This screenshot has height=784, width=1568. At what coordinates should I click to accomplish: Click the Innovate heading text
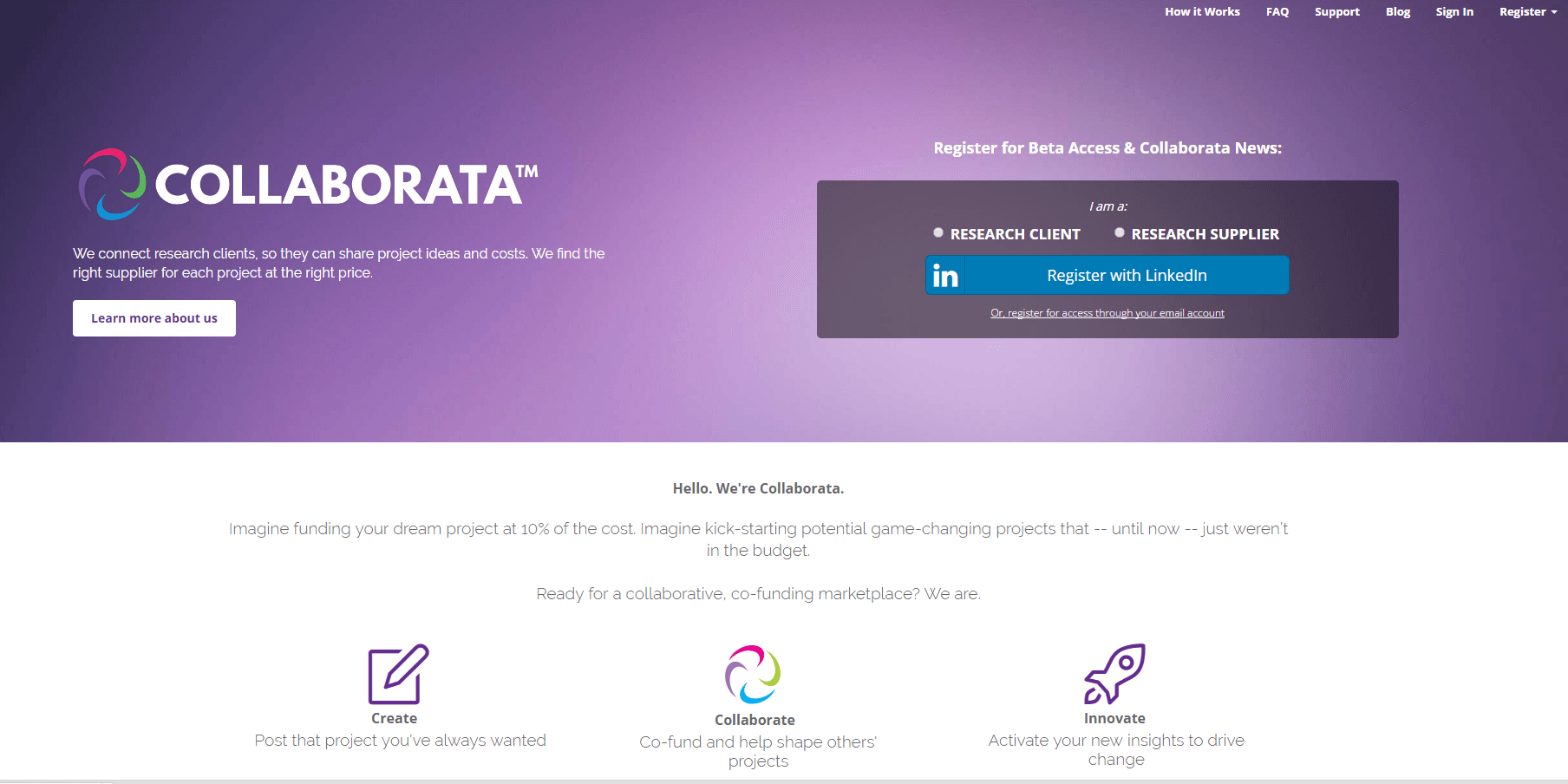tap(1114, 718)
